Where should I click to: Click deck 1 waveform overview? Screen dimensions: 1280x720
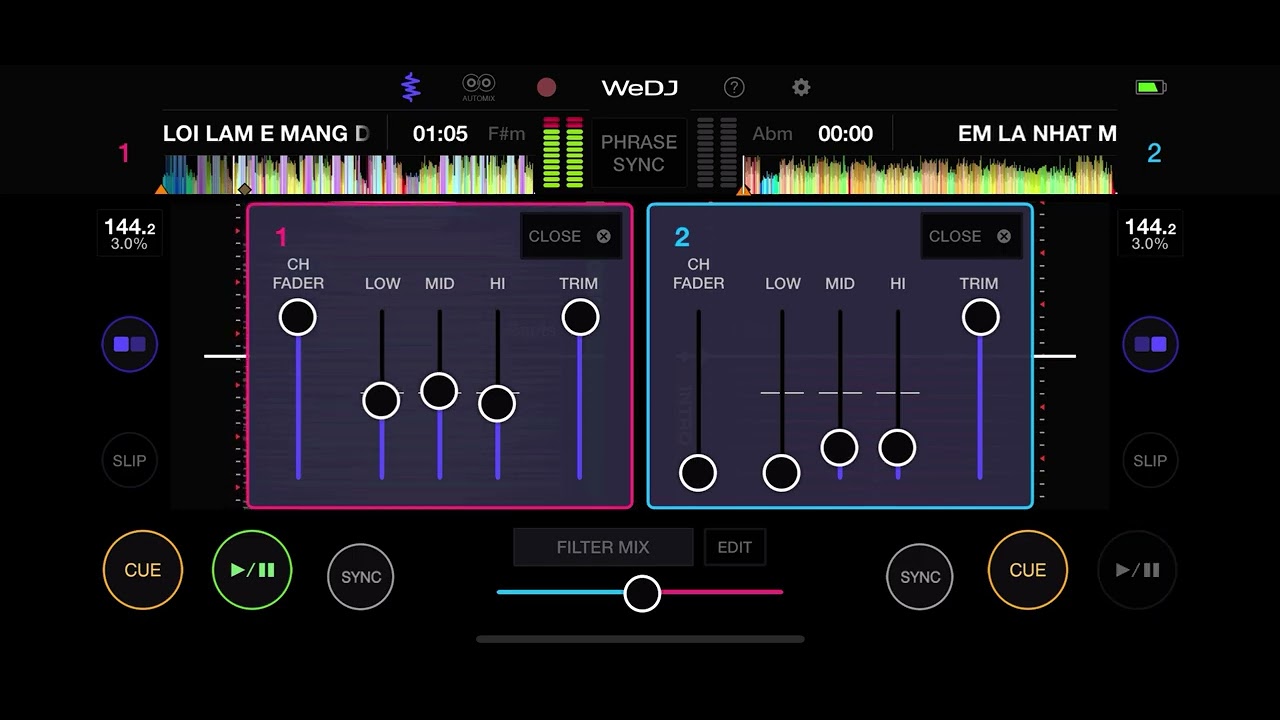click(348, 174)
